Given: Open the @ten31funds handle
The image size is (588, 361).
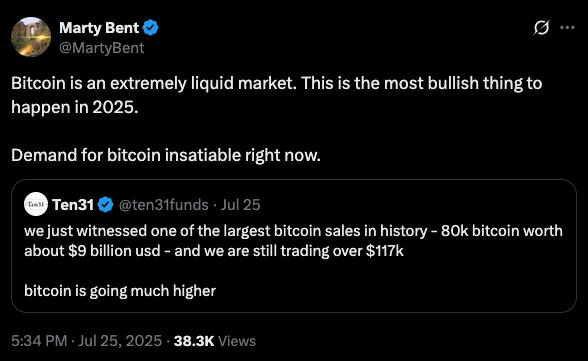Looking at the screenshot, I should [x=164, y=205].
